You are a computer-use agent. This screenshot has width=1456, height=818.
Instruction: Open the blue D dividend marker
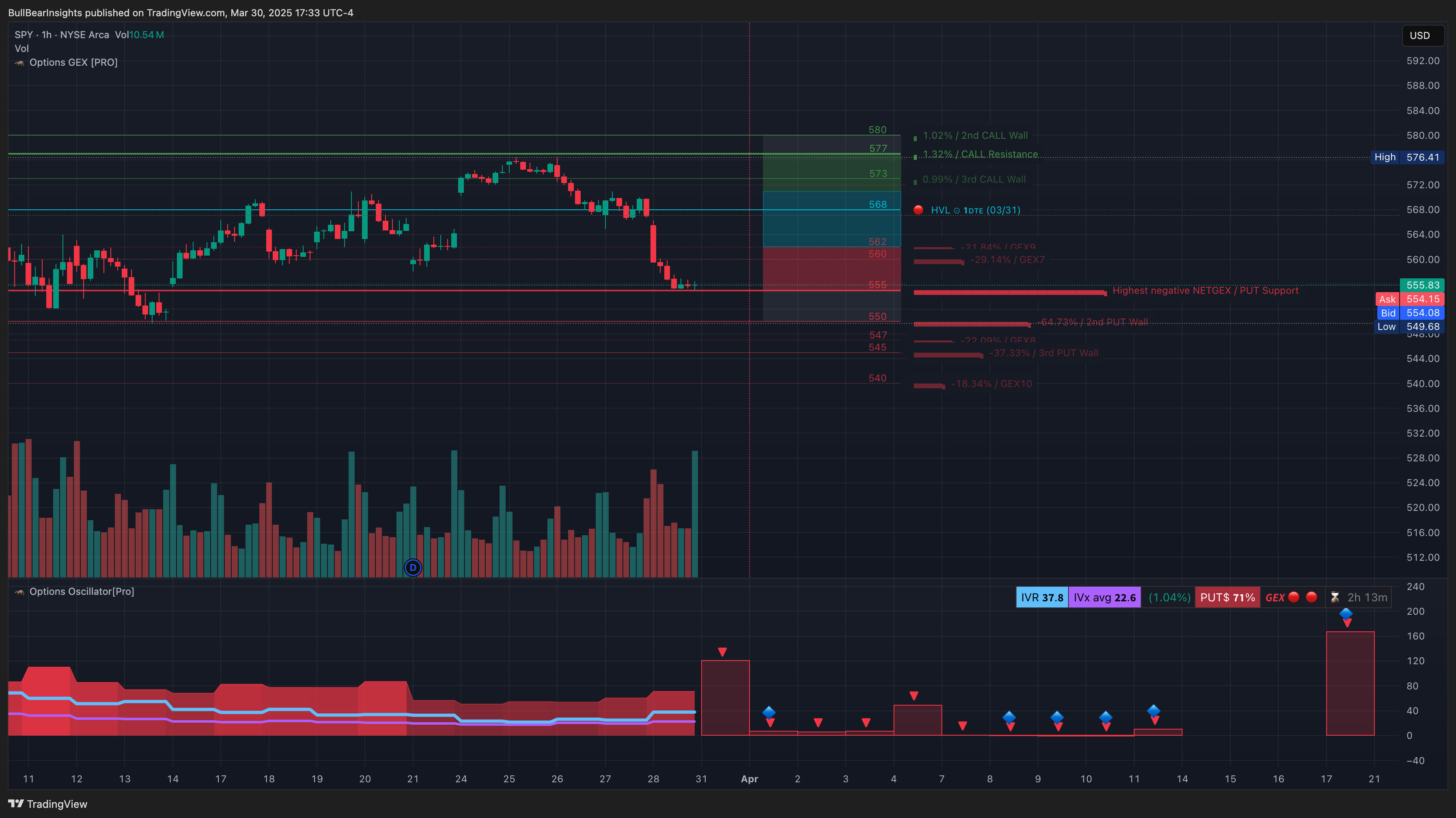coord(413,568)
